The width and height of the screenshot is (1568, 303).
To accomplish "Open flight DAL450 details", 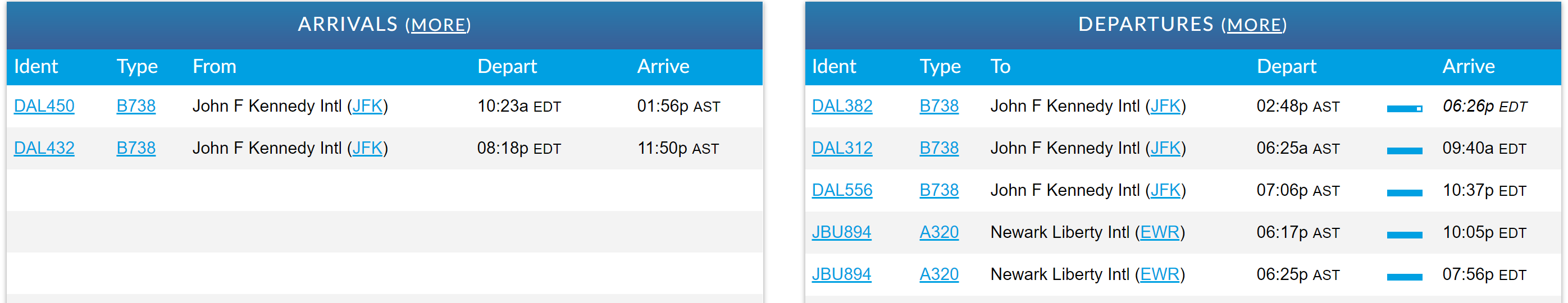I will [44, 106].
